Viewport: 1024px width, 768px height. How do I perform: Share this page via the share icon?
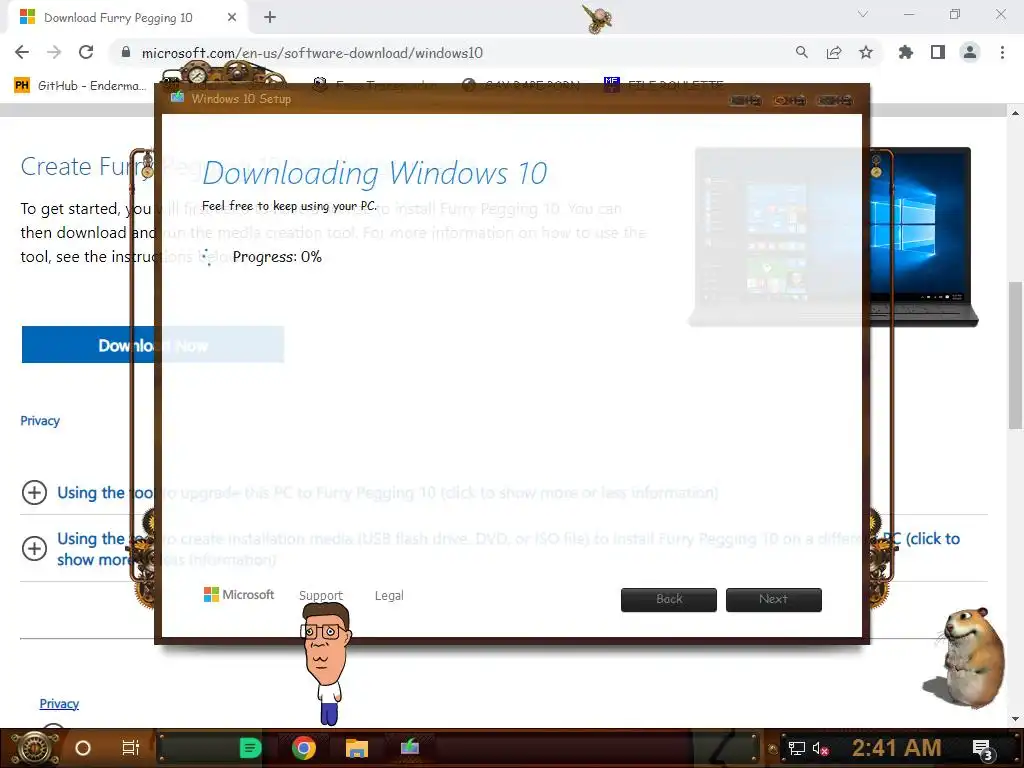click(x=834, y=52)
